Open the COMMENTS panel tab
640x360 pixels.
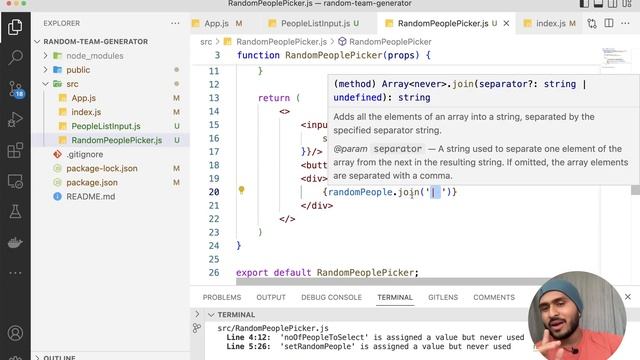(x=494, y=297)
